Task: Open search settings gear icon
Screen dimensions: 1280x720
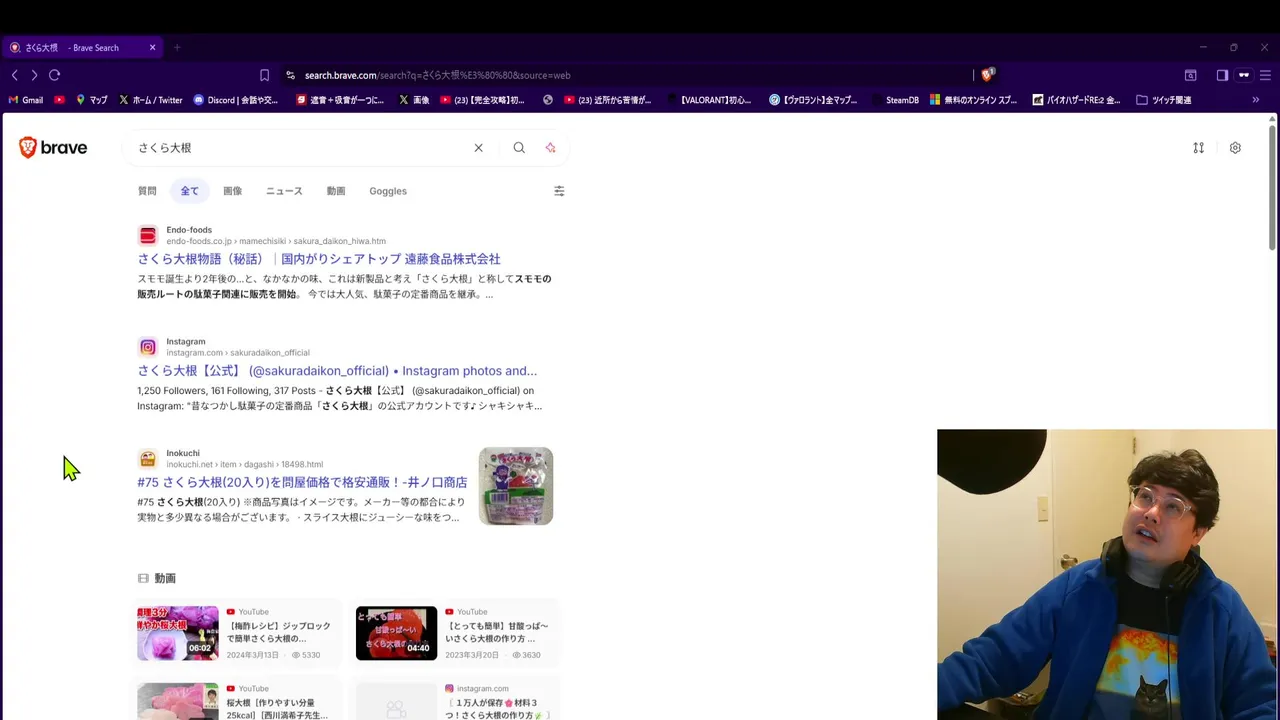Action: [x=1235, y=148]
